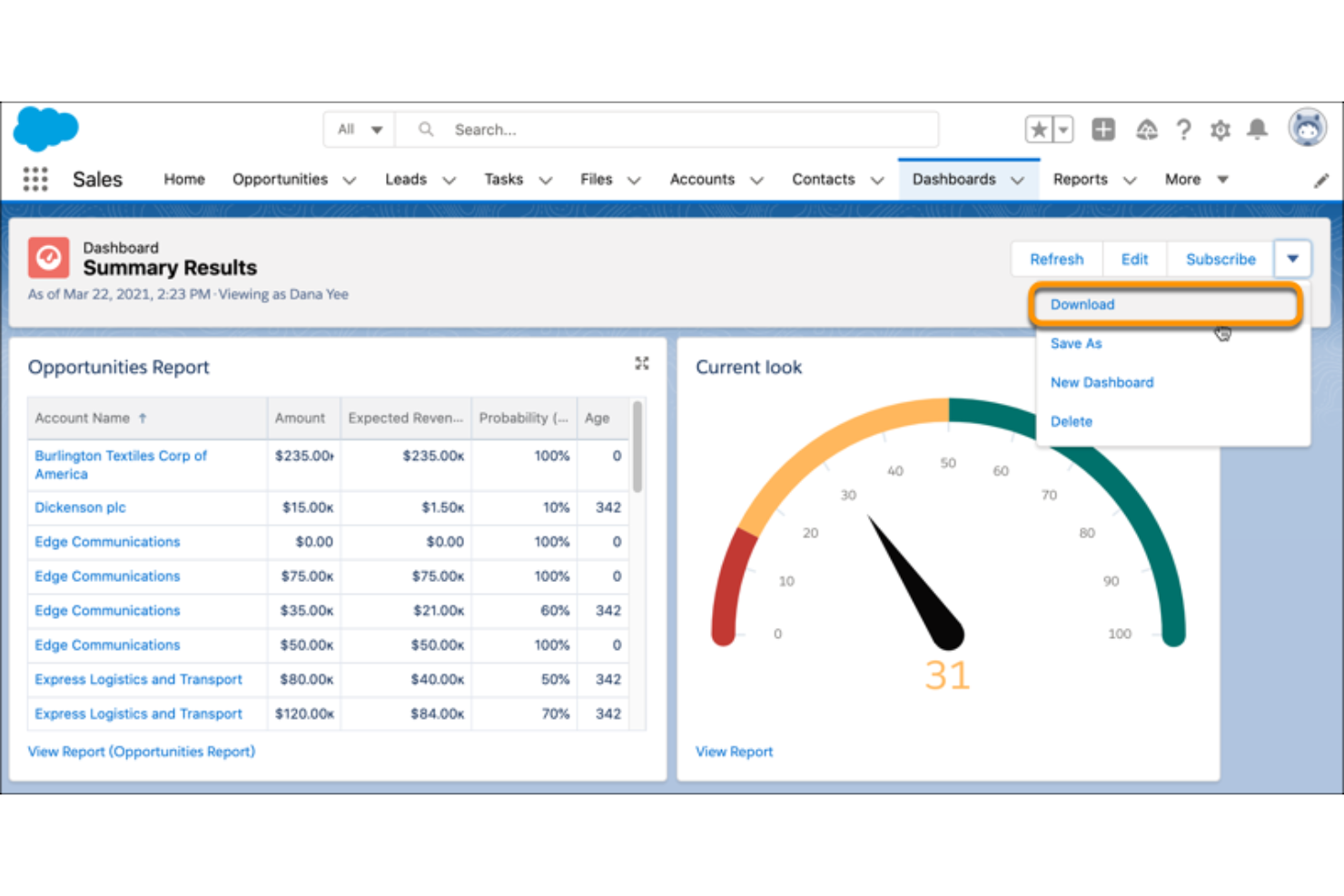
Task: Click the Probability column header
Action: [x=523, y=418]
